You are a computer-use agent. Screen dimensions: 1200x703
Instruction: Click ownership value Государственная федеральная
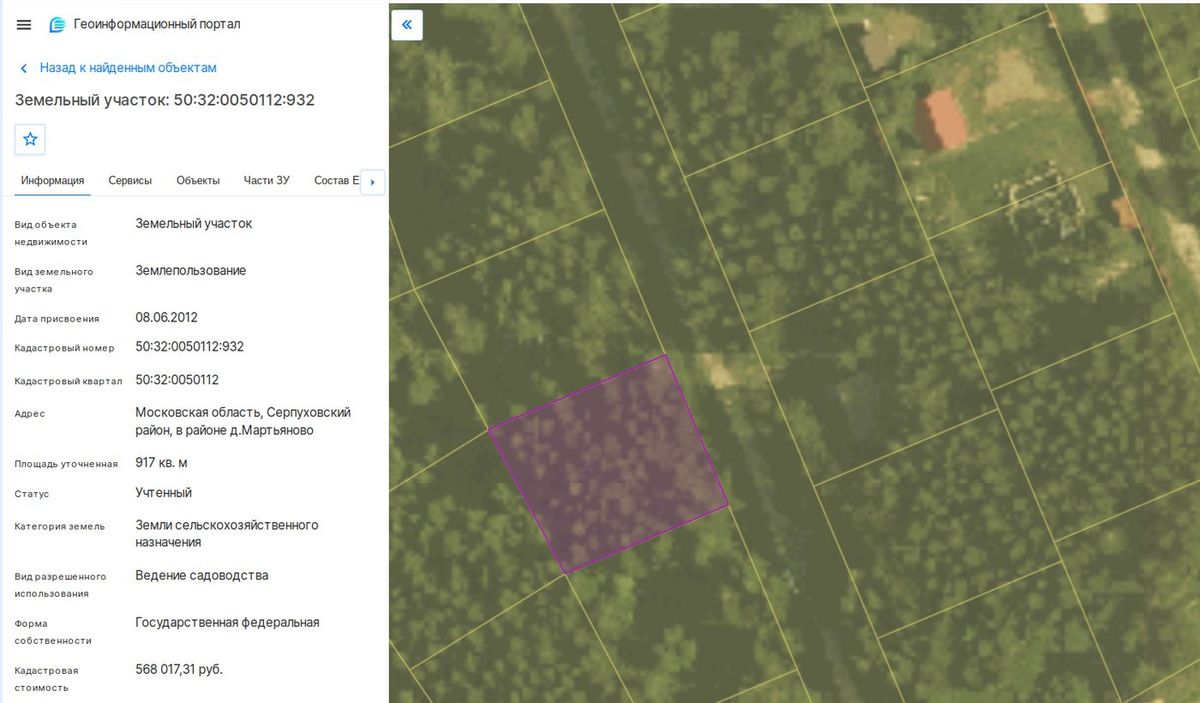pos(228,622)
